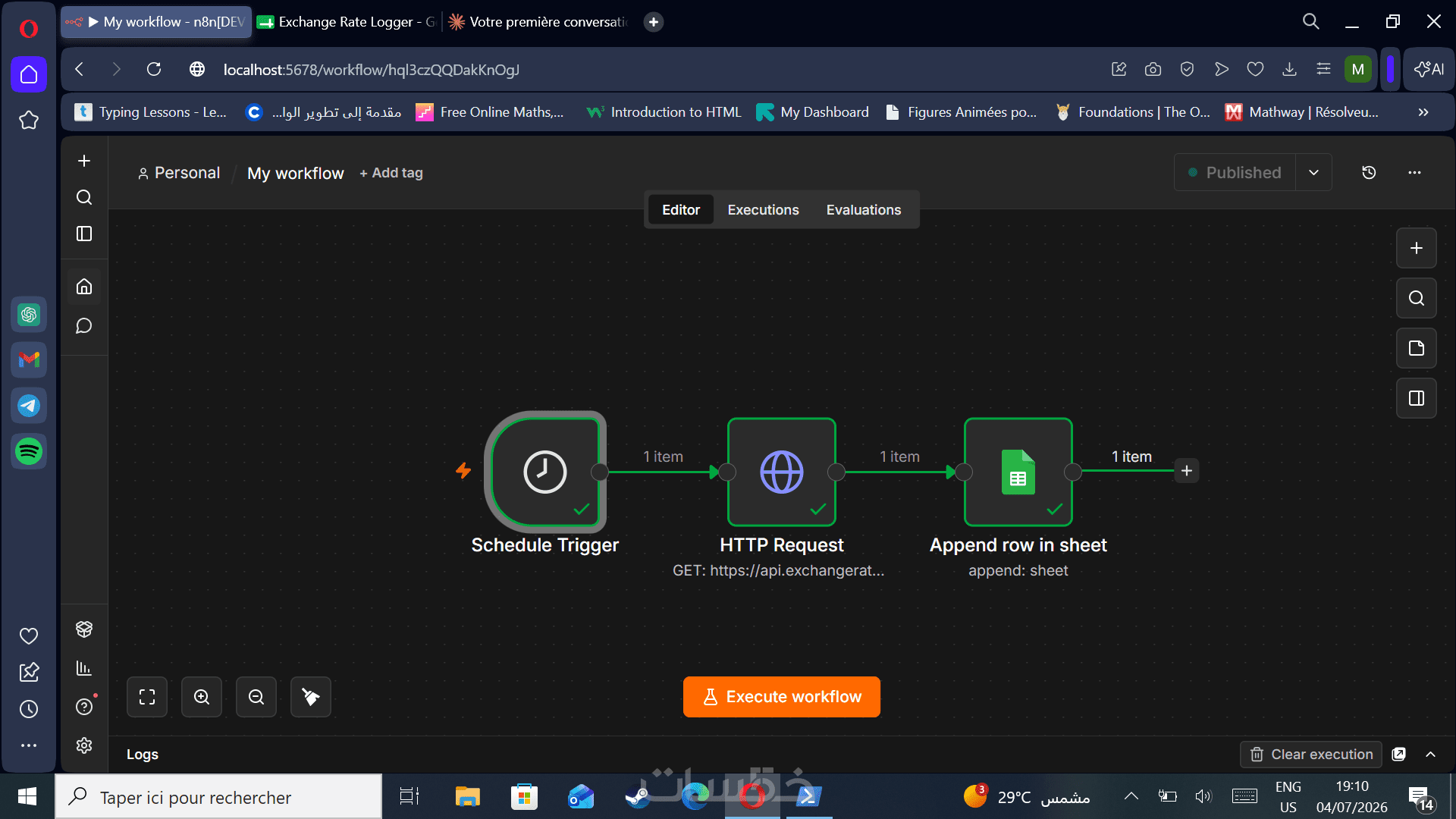
Task: Open Telegram in Opera sidebar
Action: pyautogui.click(x=29, y=406)
